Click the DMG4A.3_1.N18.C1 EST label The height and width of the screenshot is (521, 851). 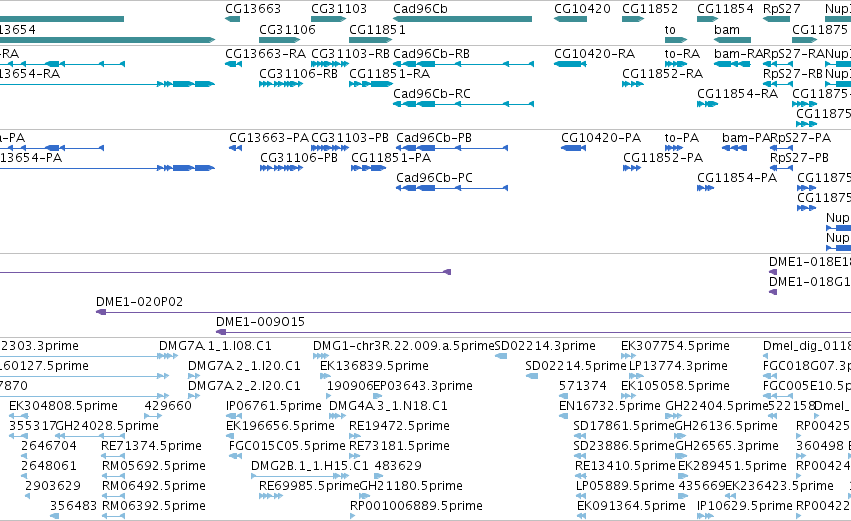coord(389,406)
